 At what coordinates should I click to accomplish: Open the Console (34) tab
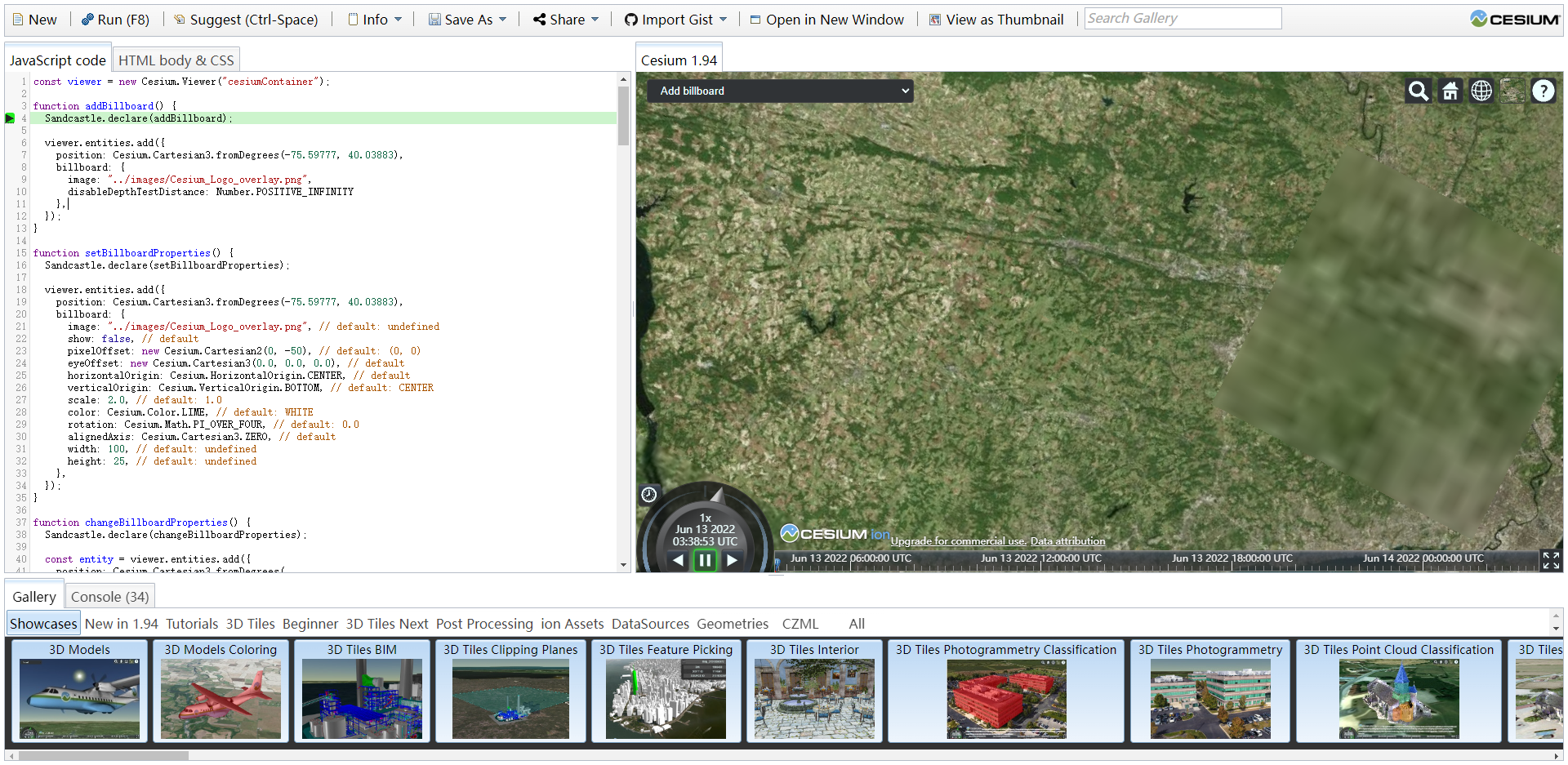(x=109, y=597)
